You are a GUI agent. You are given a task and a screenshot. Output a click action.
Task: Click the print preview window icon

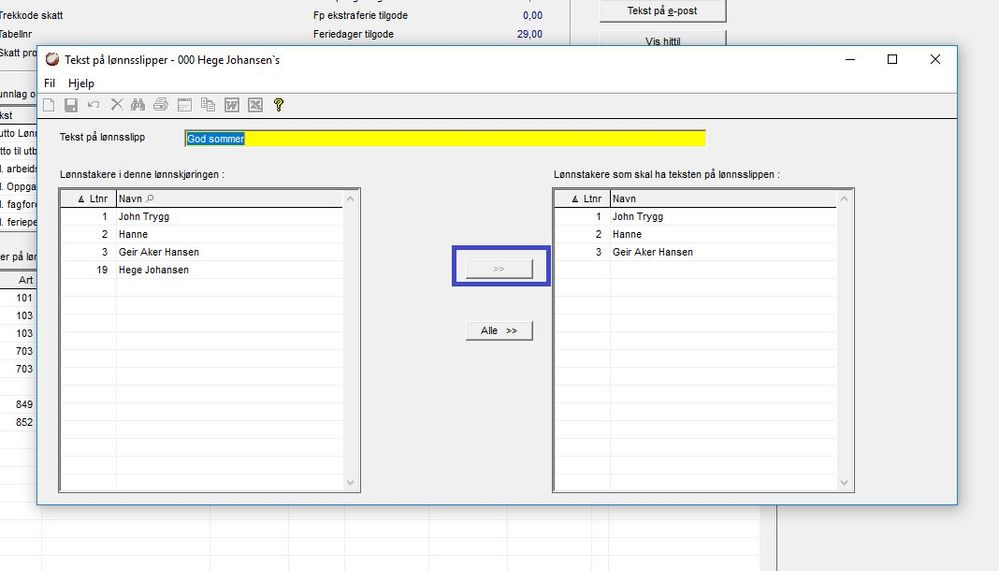(185, 105)
